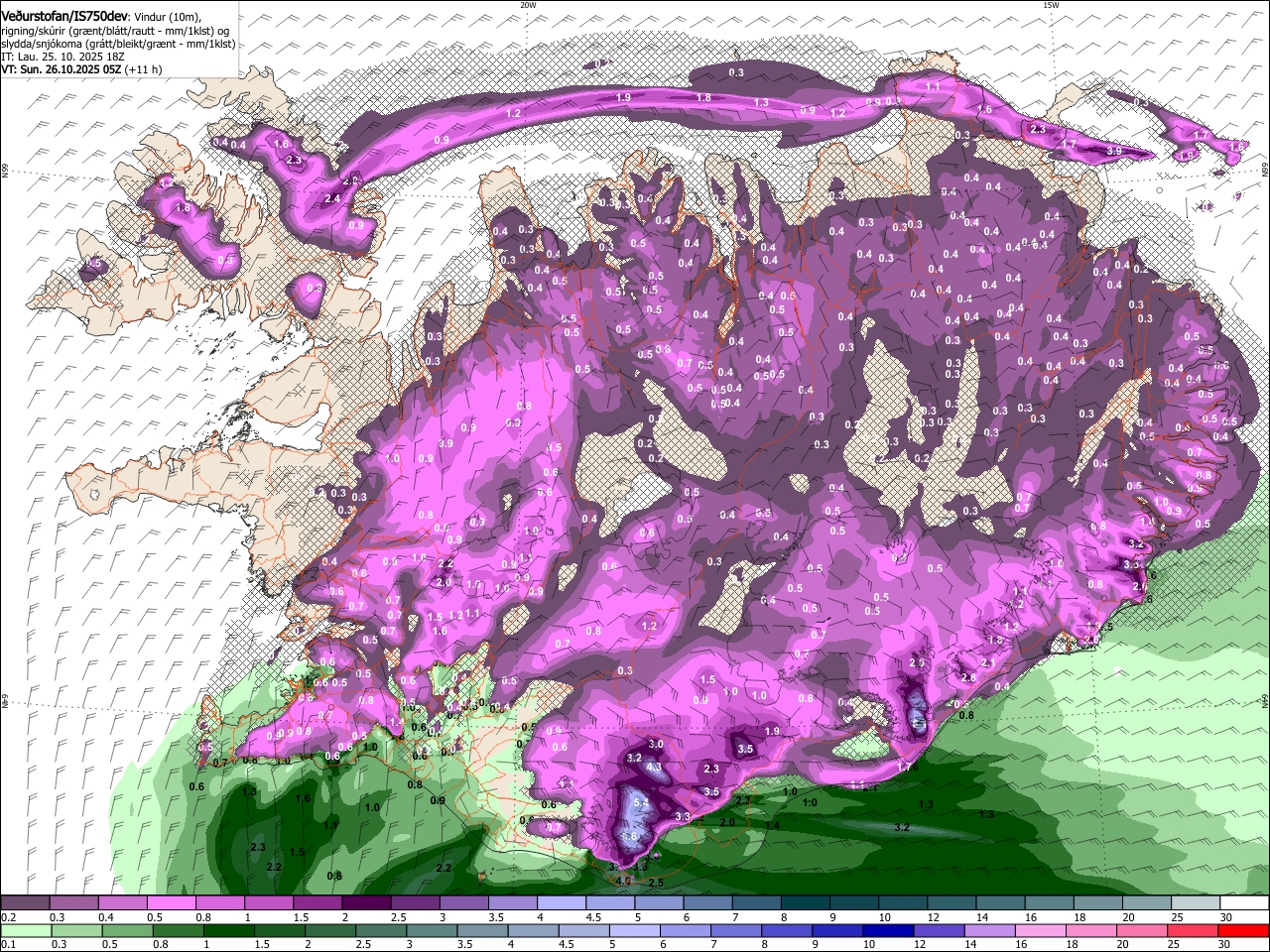Click the '15W' longitude label at top
Viewport: 1270px width, 952px height.
1051,5
